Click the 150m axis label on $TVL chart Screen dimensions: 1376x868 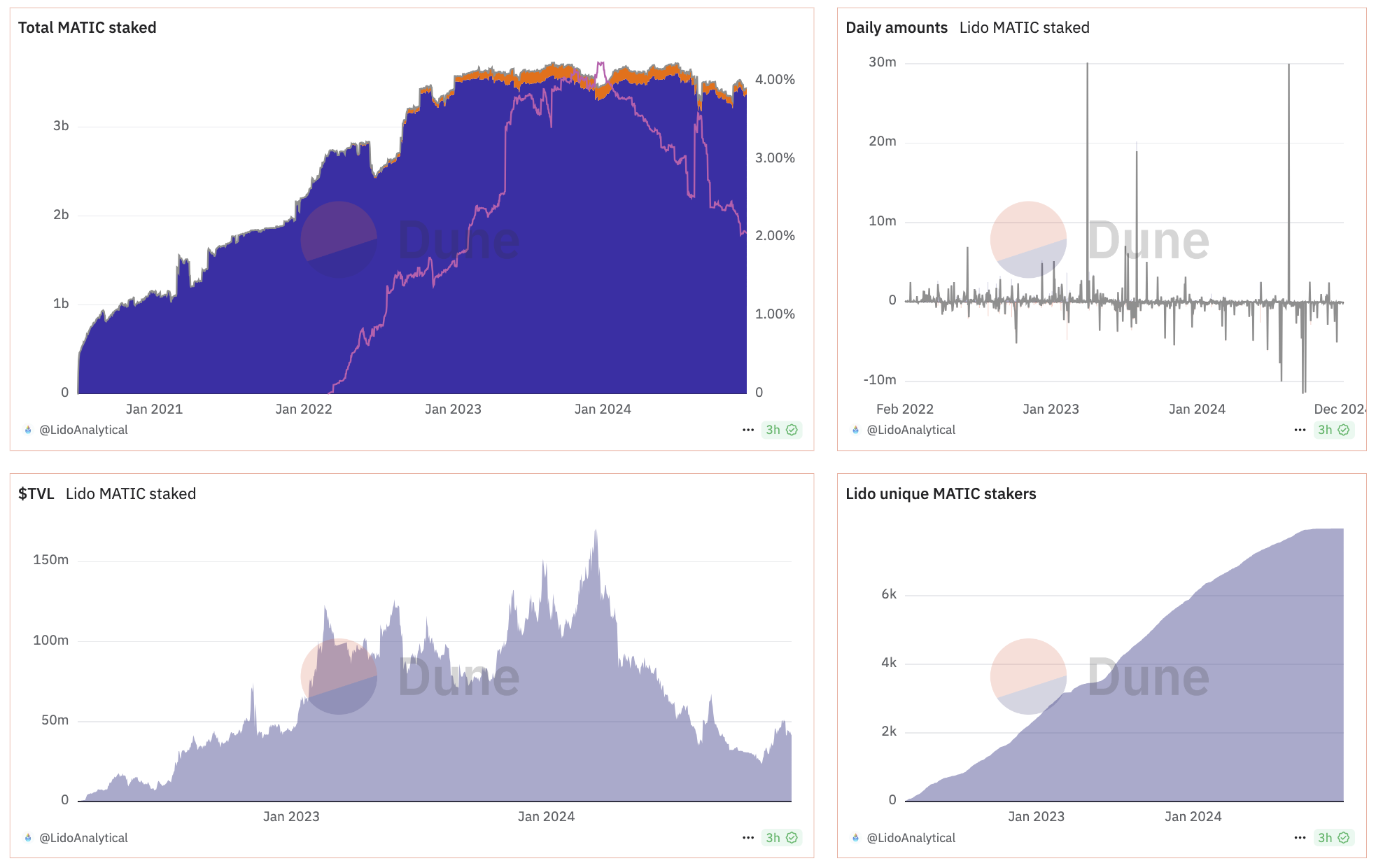pos(50,559)
